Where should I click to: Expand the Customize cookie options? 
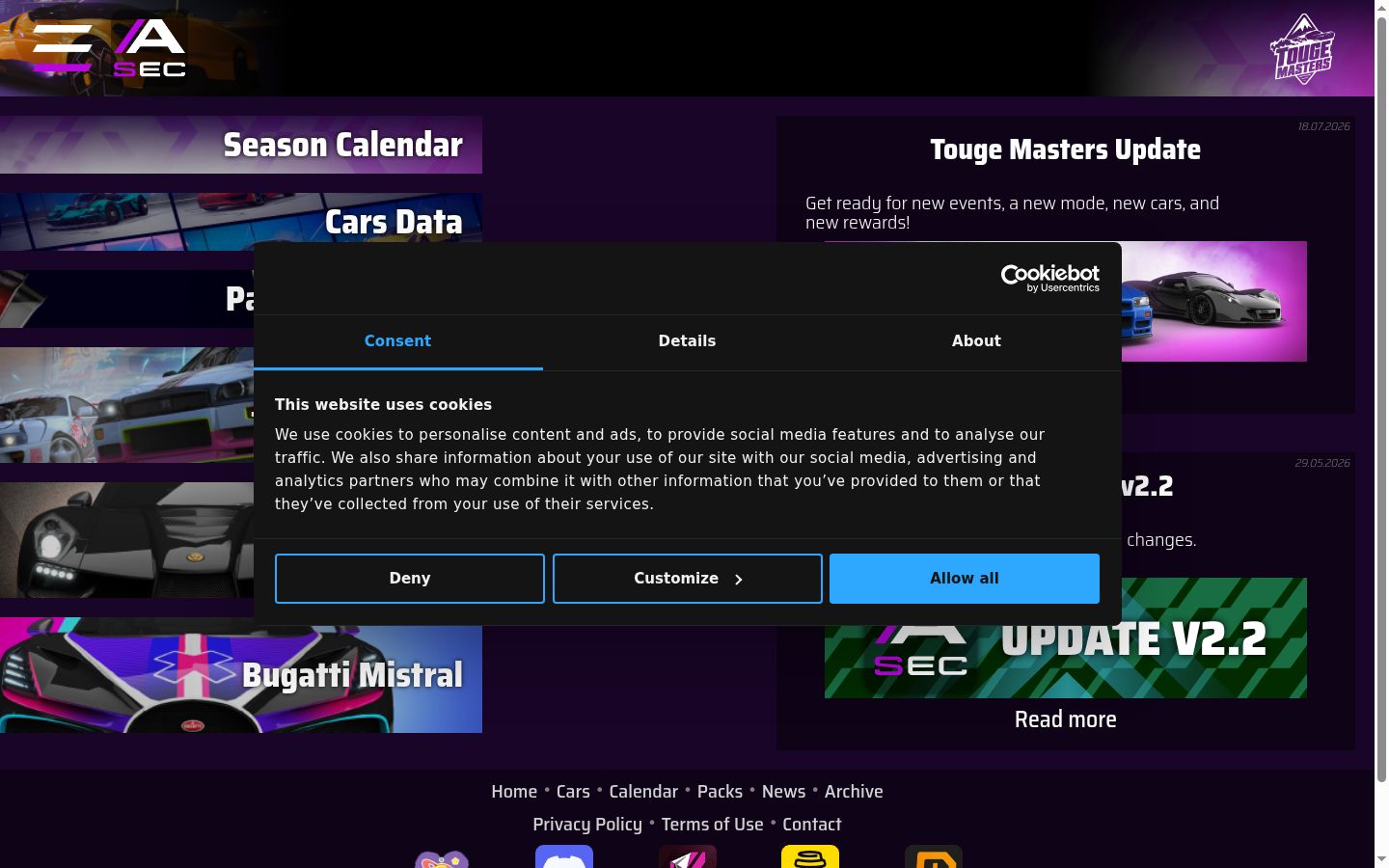tap(688, 579)
